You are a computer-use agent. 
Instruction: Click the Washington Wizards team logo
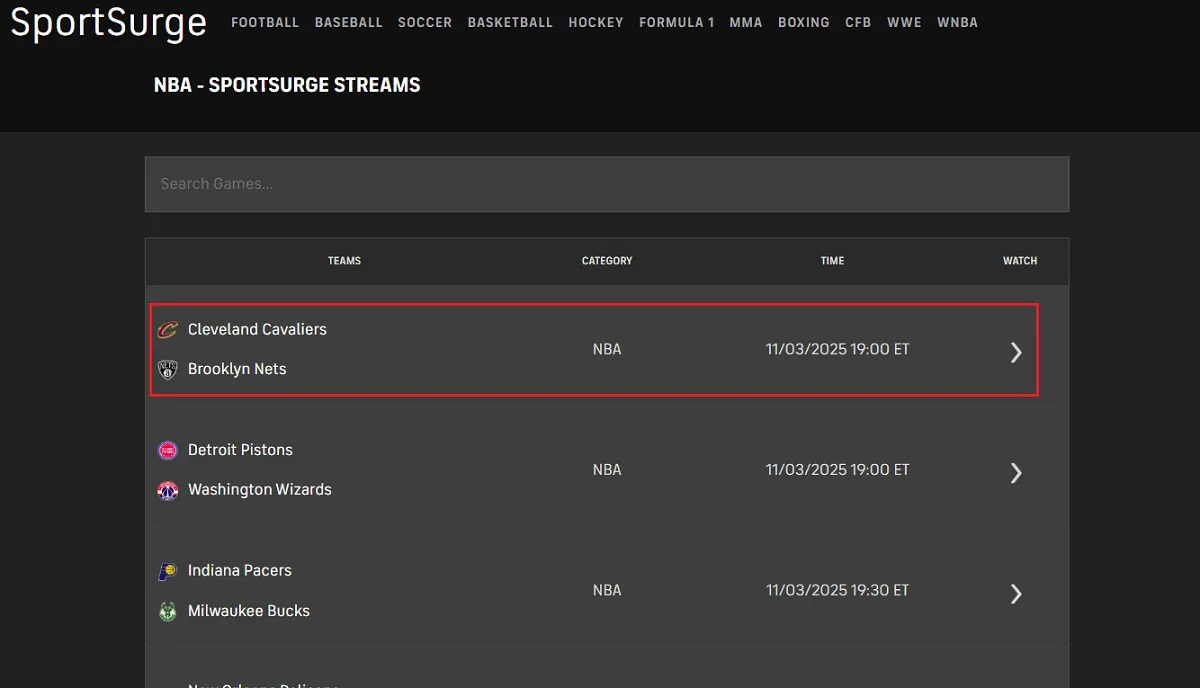[167, 490]
